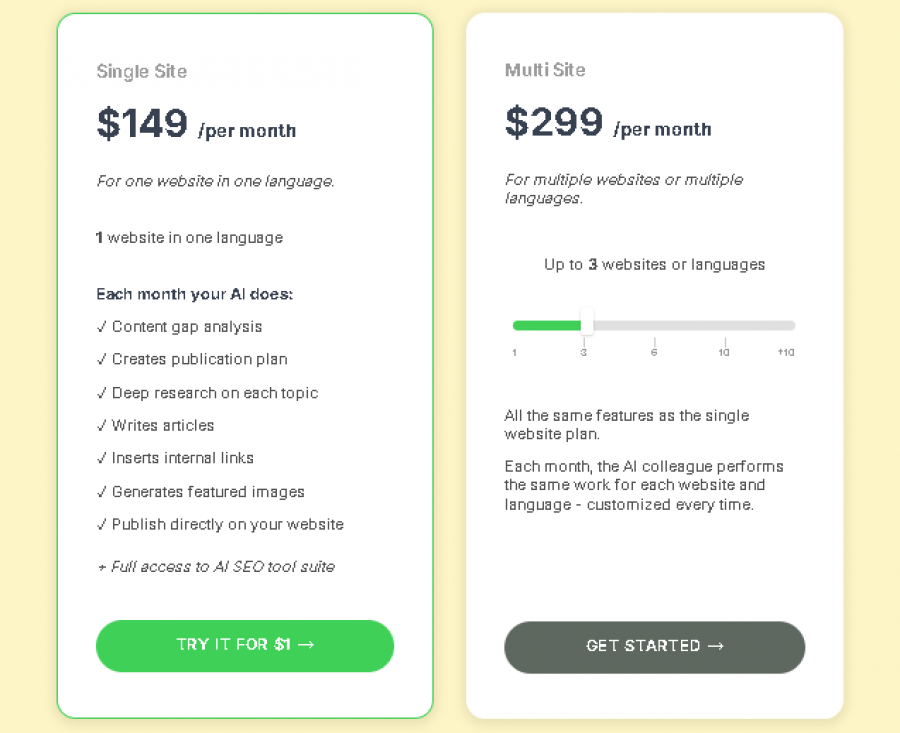The height and width of the screenshot is (733, 900).
Task: Click the checkmark beside Creates publication plan
Action: click(101, 359)
